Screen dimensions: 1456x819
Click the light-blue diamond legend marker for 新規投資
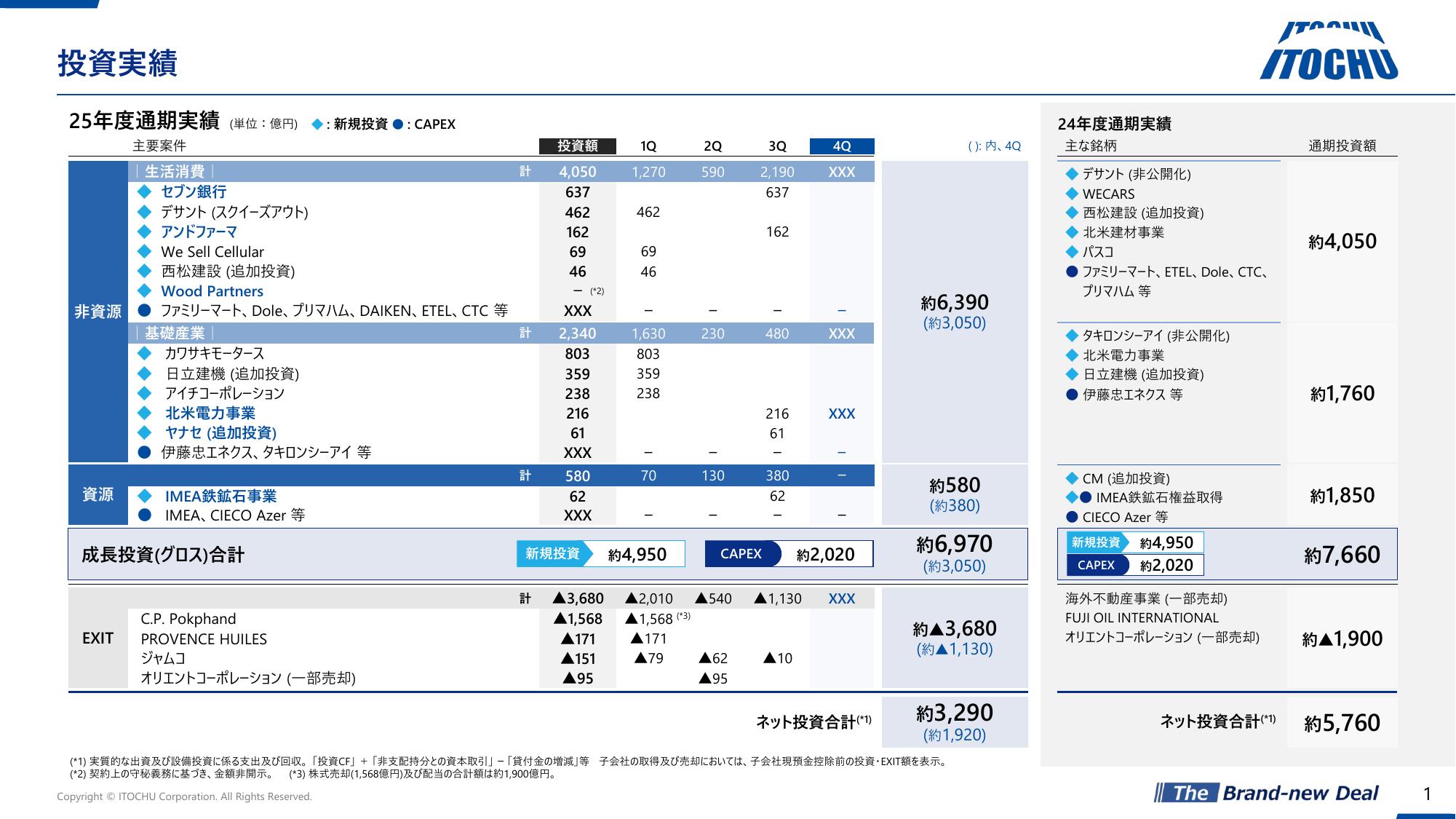[317, 124]
